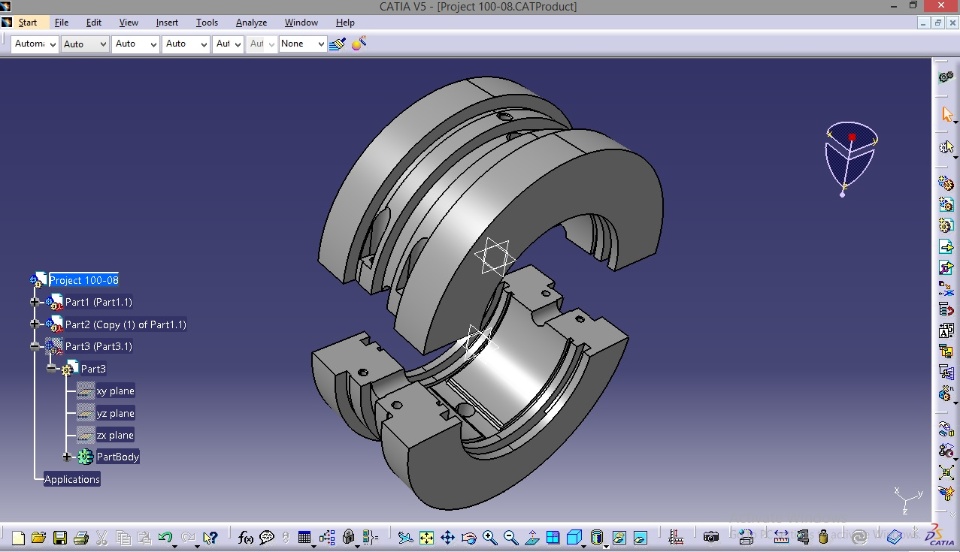Screen dimensions: 960x552
Task: Click the Design Table icon
Action: coord(304,538)
